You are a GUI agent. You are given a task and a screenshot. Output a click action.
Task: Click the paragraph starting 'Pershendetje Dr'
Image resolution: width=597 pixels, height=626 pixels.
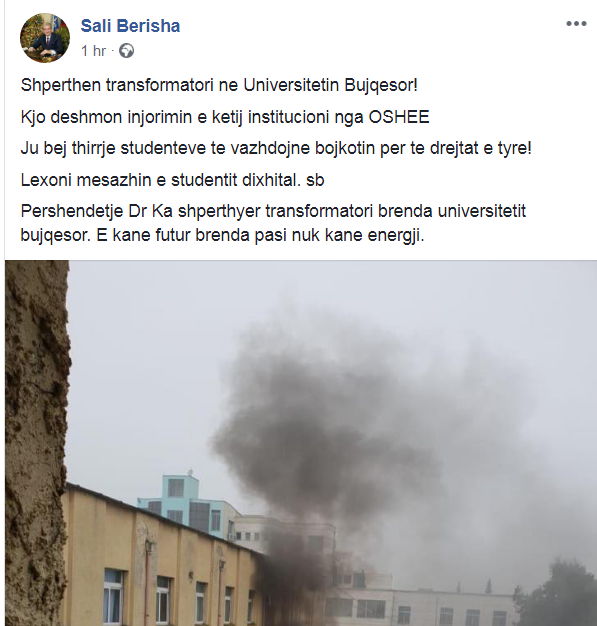pyautogui.click(x=273, y=223)
